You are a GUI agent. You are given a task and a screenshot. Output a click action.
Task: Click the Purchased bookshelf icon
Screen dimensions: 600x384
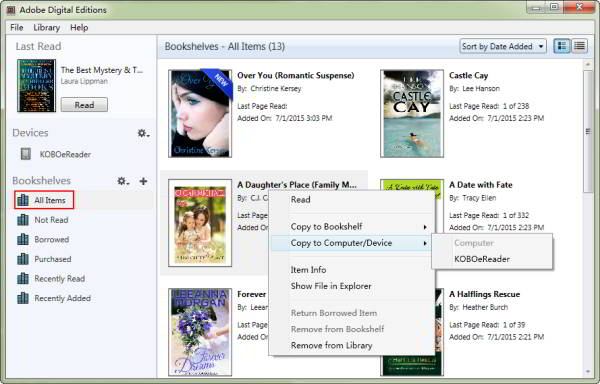point(23,259)
